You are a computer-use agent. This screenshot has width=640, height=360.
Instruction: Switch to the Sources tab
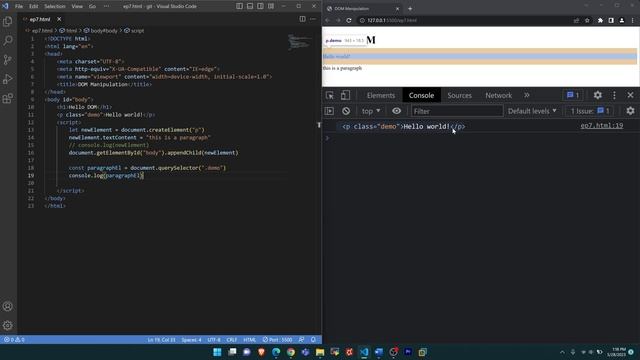[460, 96]
